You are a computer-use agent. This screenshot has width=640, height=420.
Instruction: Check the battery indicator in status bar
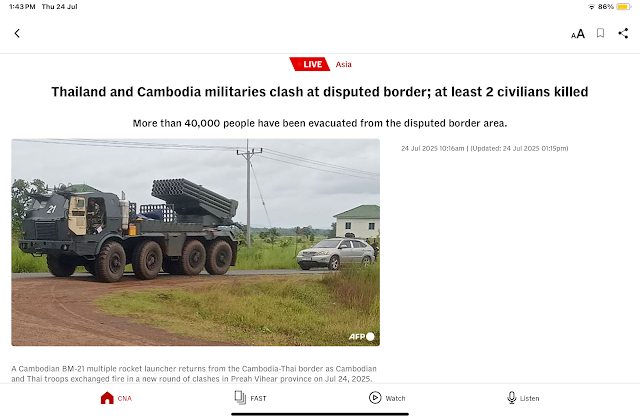tap(623, 7)
